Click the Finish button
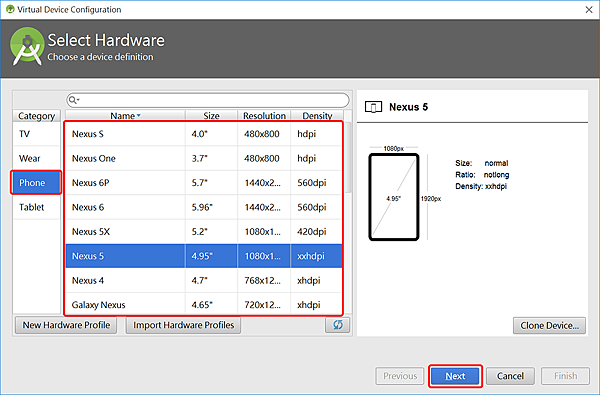600x395 pixels. (x=565, y=376)
